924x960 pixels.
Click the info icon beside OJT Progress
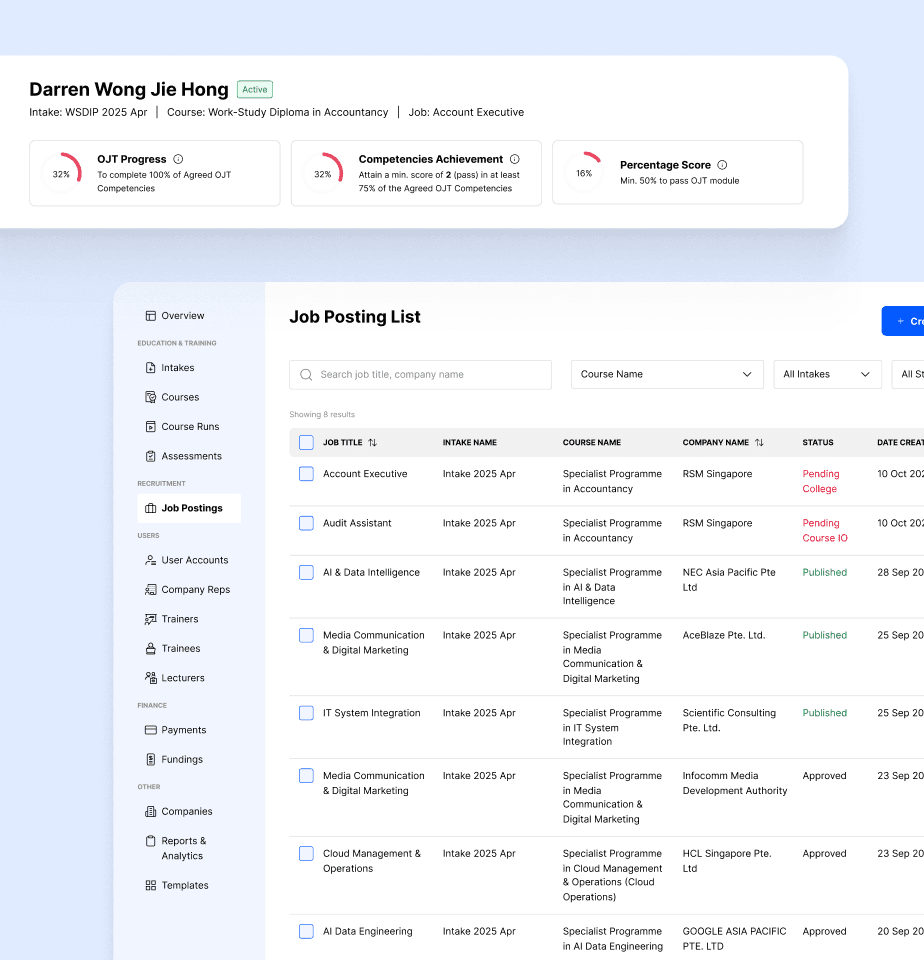(x=178, y=159)
